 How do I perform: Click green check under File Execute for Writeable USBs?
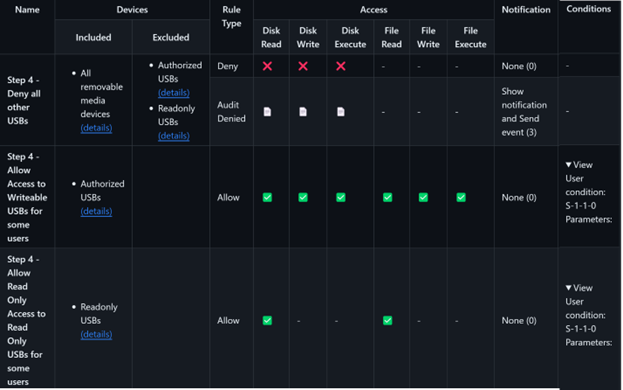tap(461, 197)
